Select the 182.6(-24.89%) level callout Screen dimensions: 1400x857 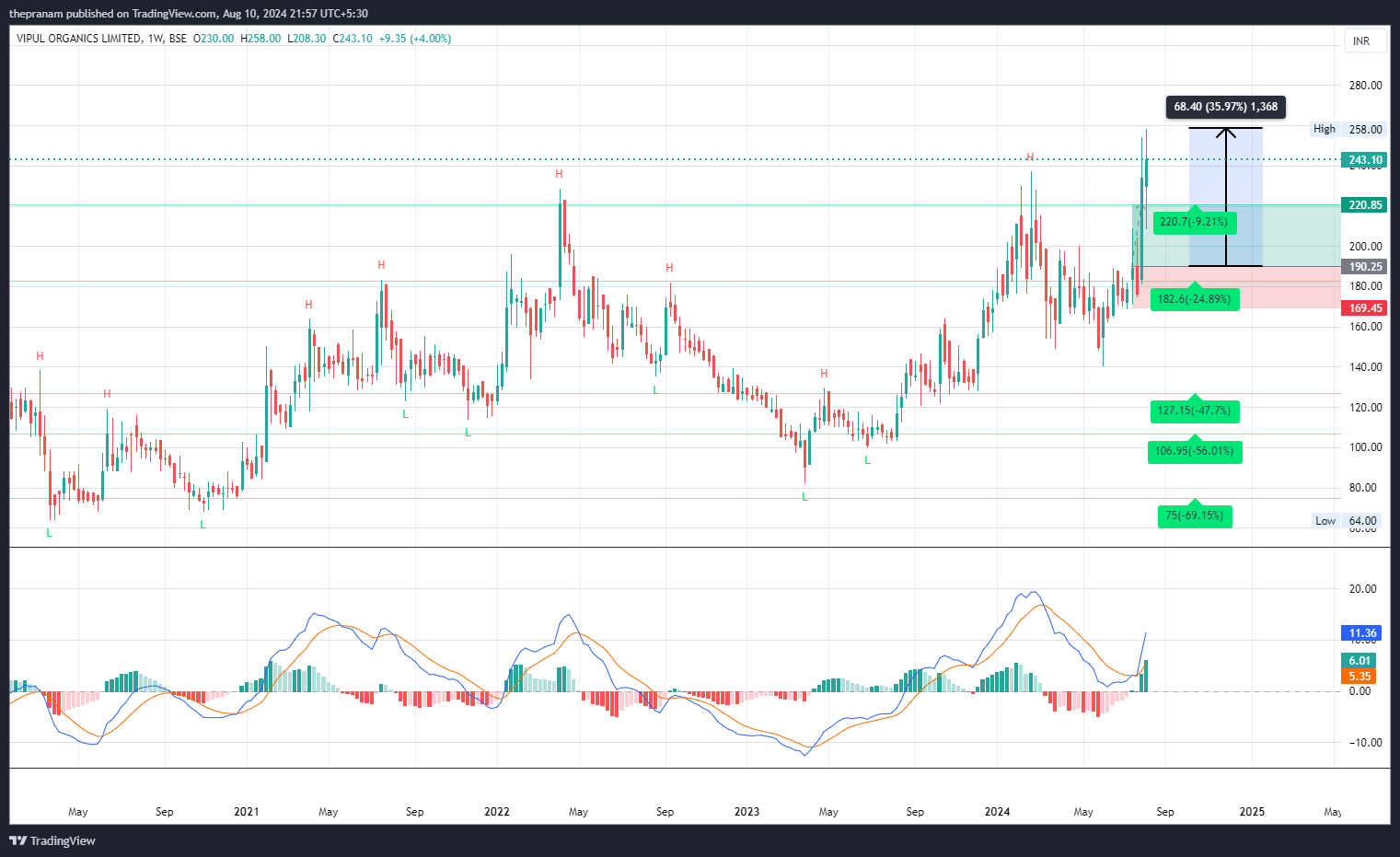1194,299
